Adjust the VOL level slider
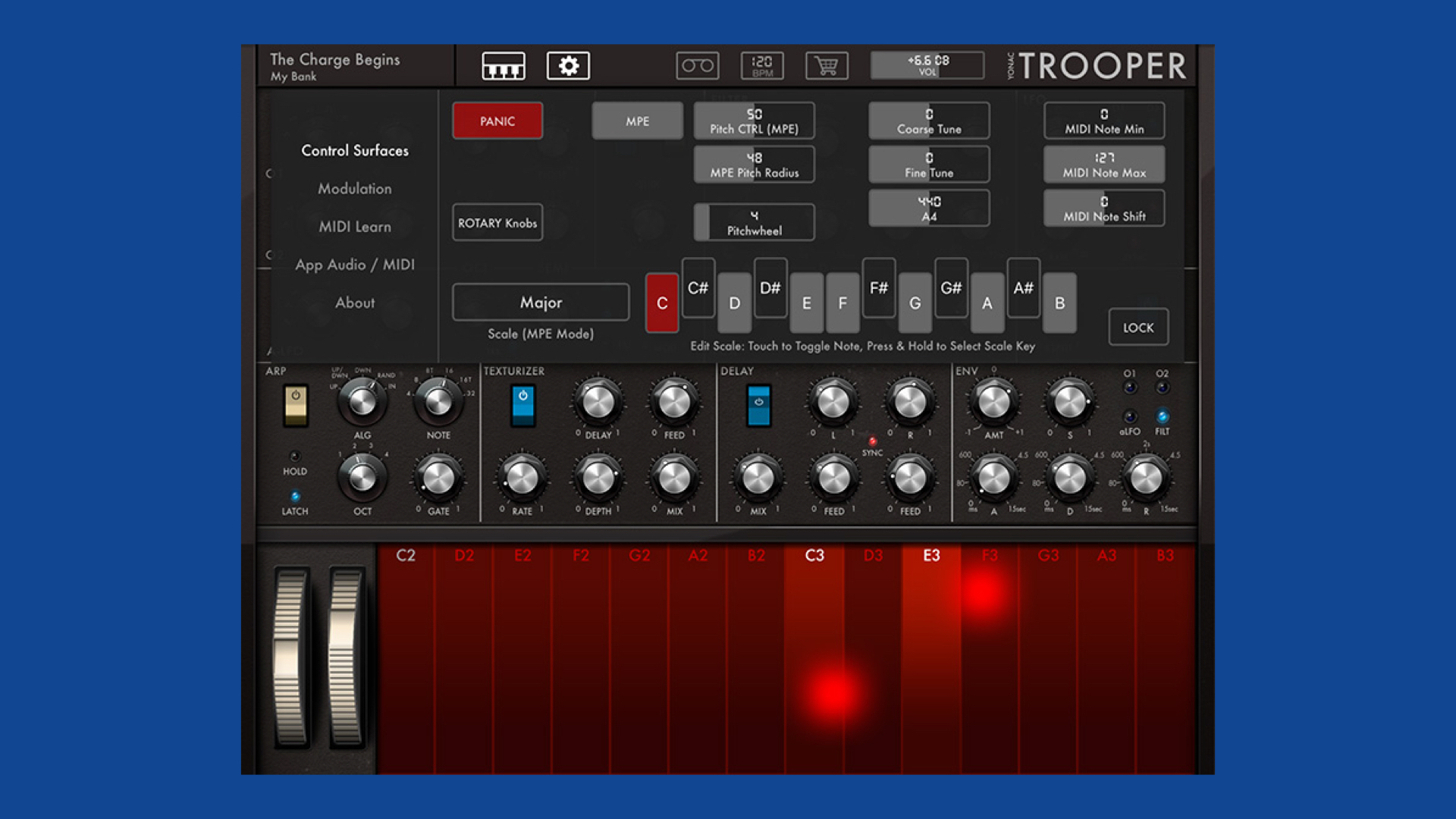 click(x=927, y=65)
